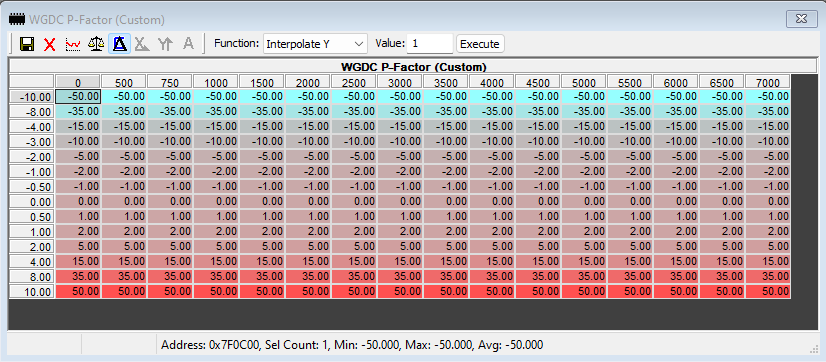Select 35.00 cell under column 5500

click(630, 276)
